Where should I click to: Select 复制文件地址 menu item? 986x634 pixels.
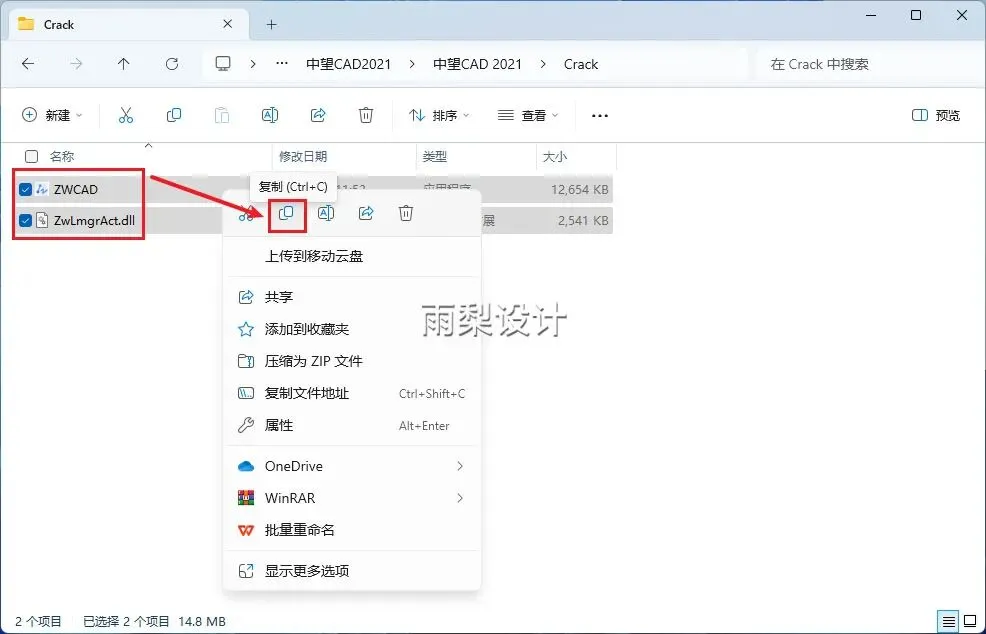tap(352, 393)
